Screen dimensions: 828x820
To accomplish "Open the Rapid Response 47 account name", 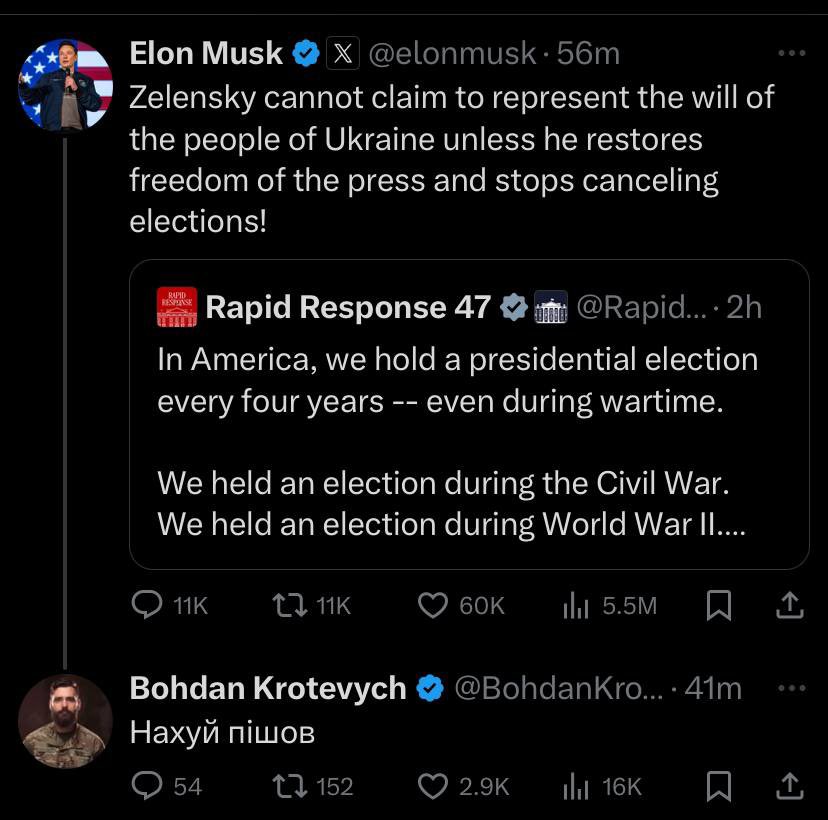I will (x=348, y=307).
